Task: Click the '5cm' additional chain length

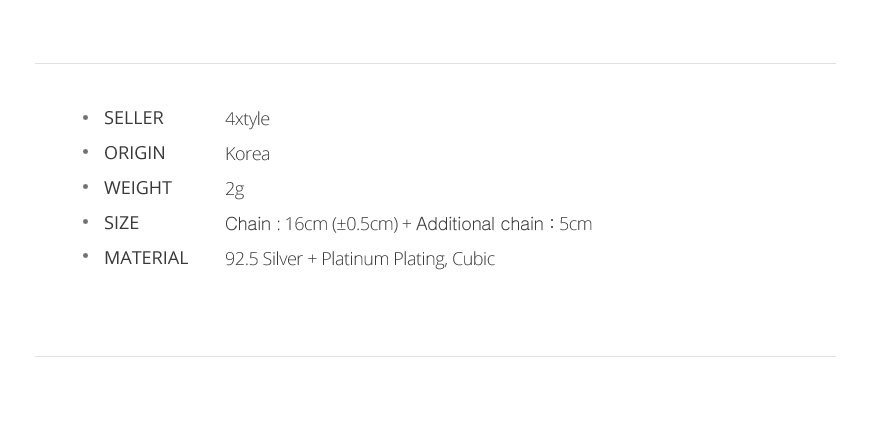Action: 575,224
